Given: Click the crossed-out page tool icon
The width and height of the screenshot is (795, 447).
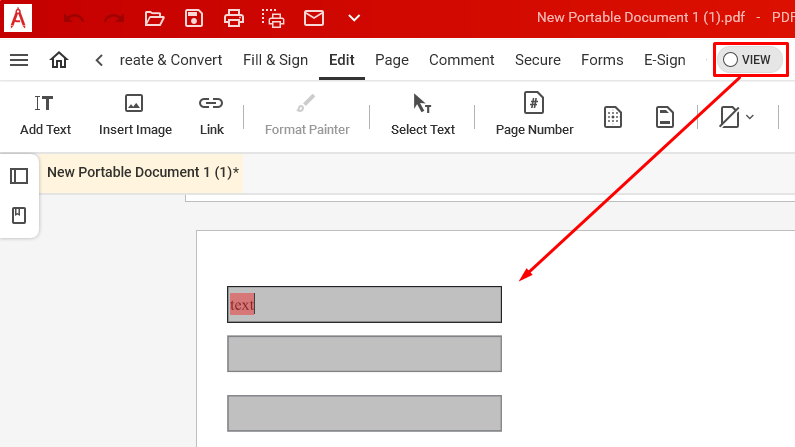Looking at the screenshot, I should (729, 117).
